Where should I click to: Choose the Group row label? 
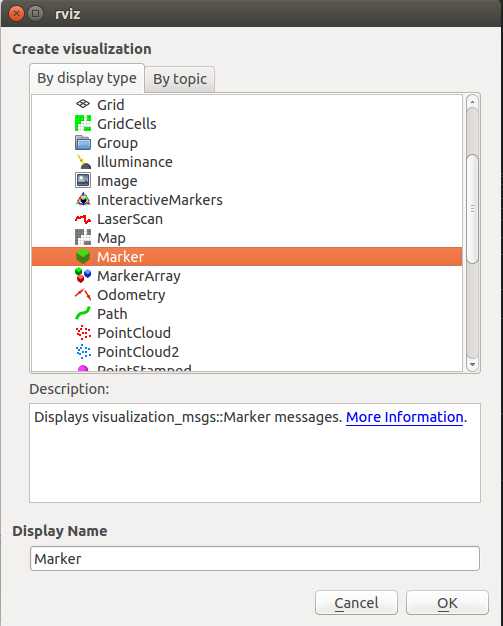coord(117,143)
